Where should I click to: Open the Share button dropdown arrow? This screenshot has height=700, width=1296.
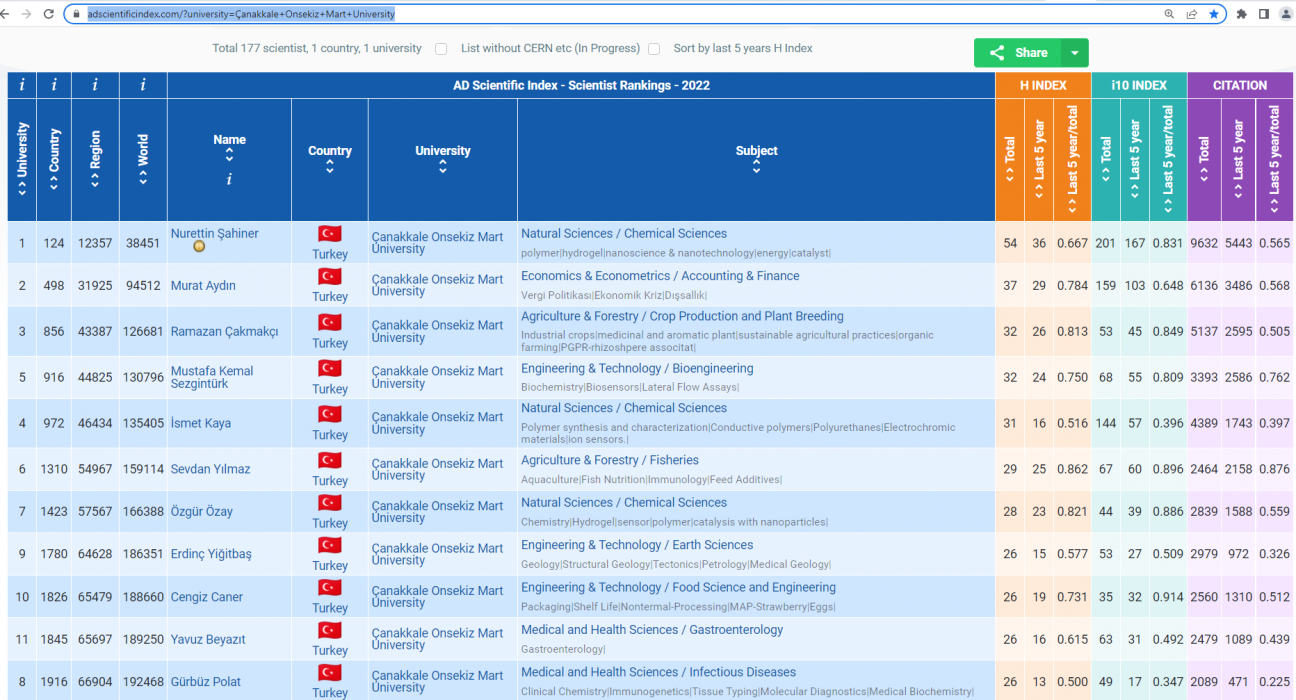(x=1075, y=53)
